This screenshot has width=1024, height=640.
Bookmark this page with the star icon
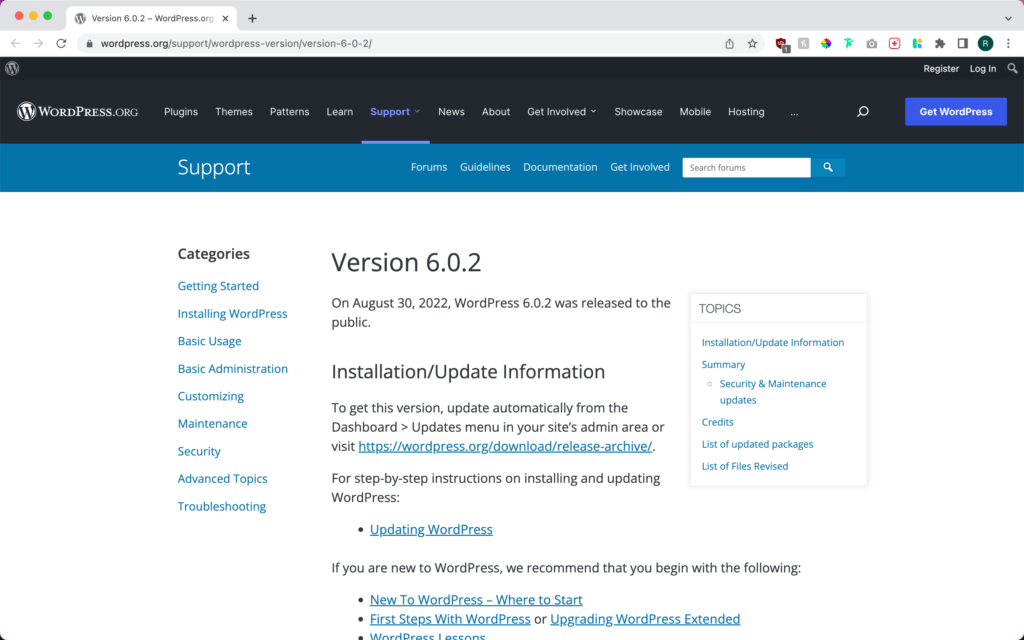[x=752, y=43]
